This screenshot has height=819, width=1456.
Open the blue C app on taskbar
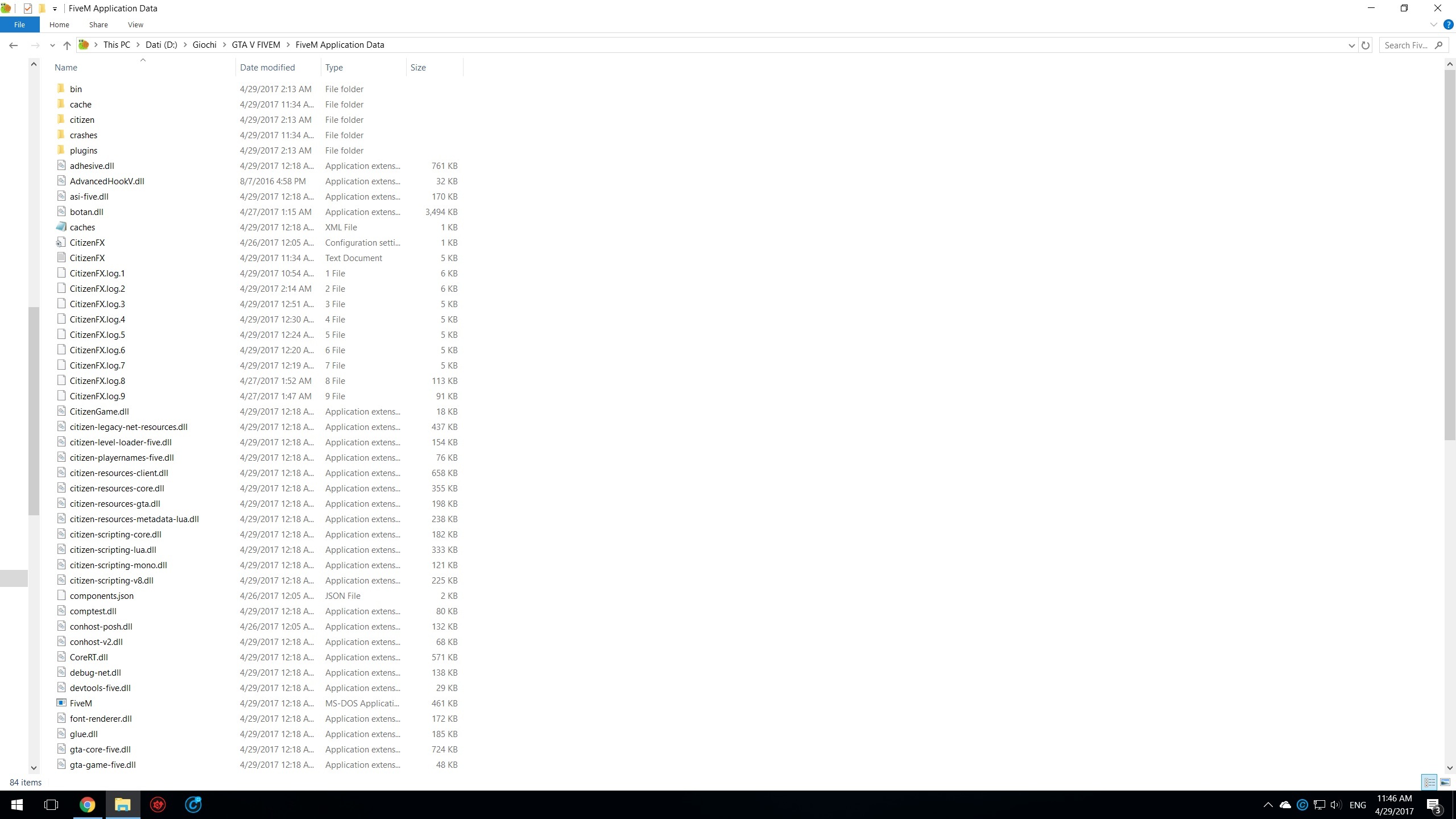(x=193, y=805)
